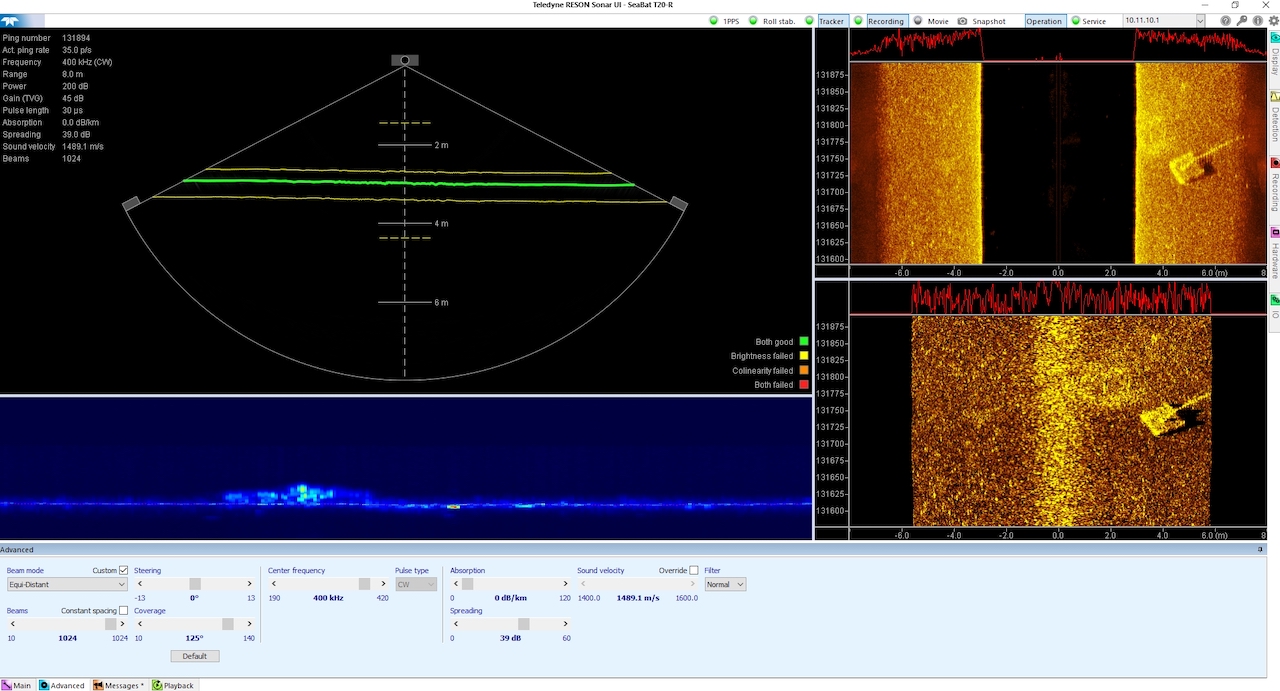The height and width of the screenshot is (691, 1280).
Task: Activate the Tracker mode button
Action: coord(831,20)
